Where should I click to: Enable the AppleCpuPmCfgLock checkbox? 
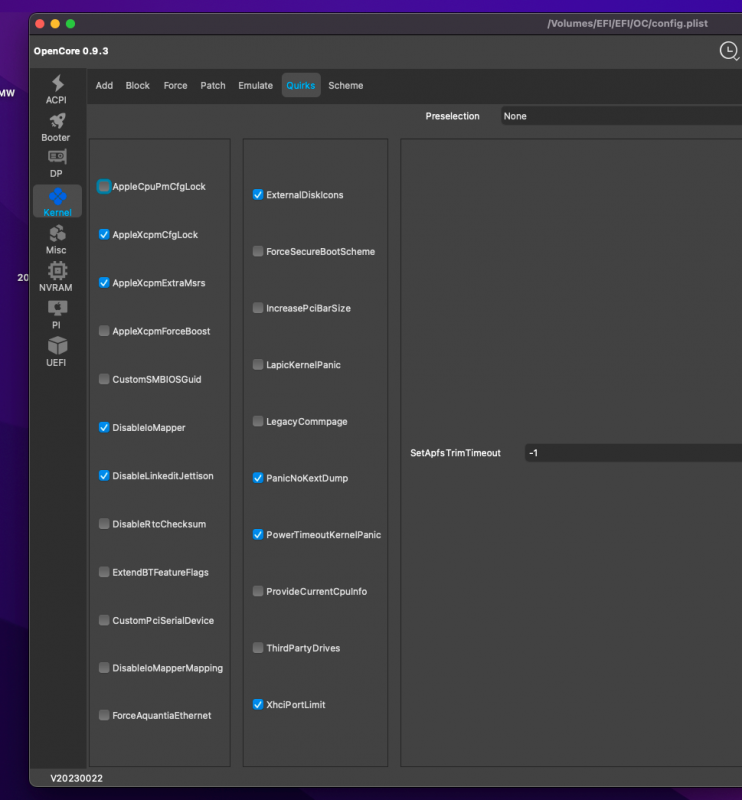pyautogui.click(x=104, y=187)
